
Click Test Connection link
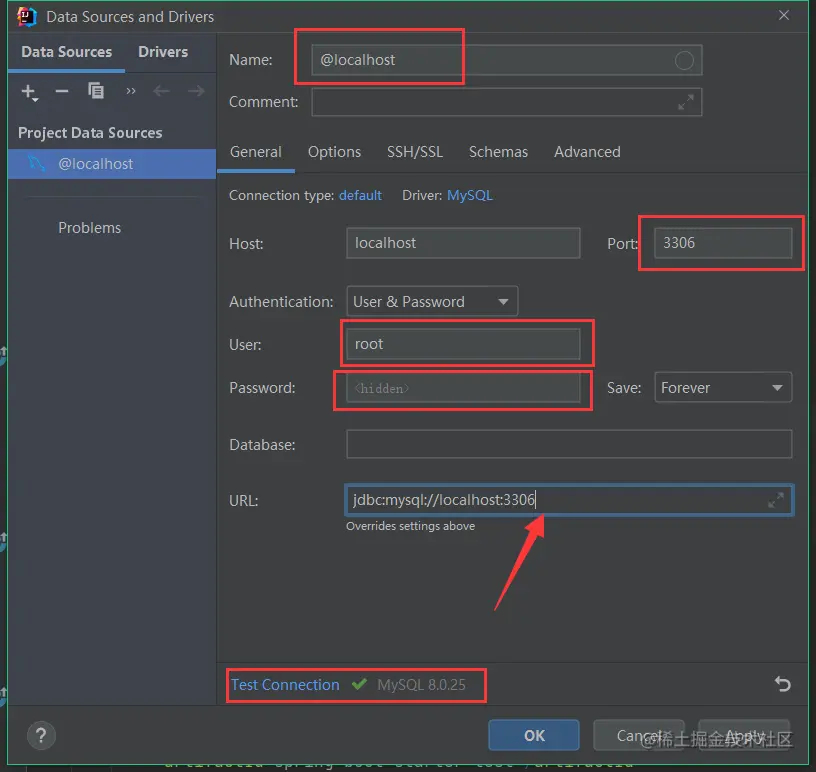tap(285, 685)
